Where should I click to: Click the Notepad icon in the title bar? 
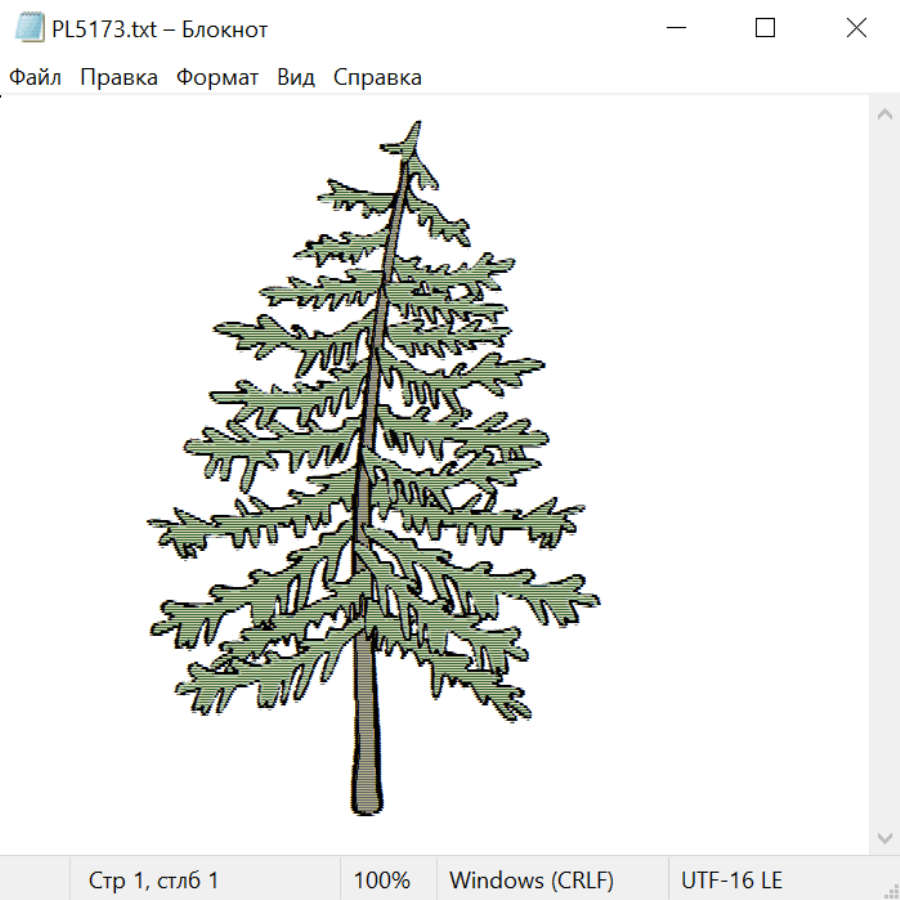(29, 28)
